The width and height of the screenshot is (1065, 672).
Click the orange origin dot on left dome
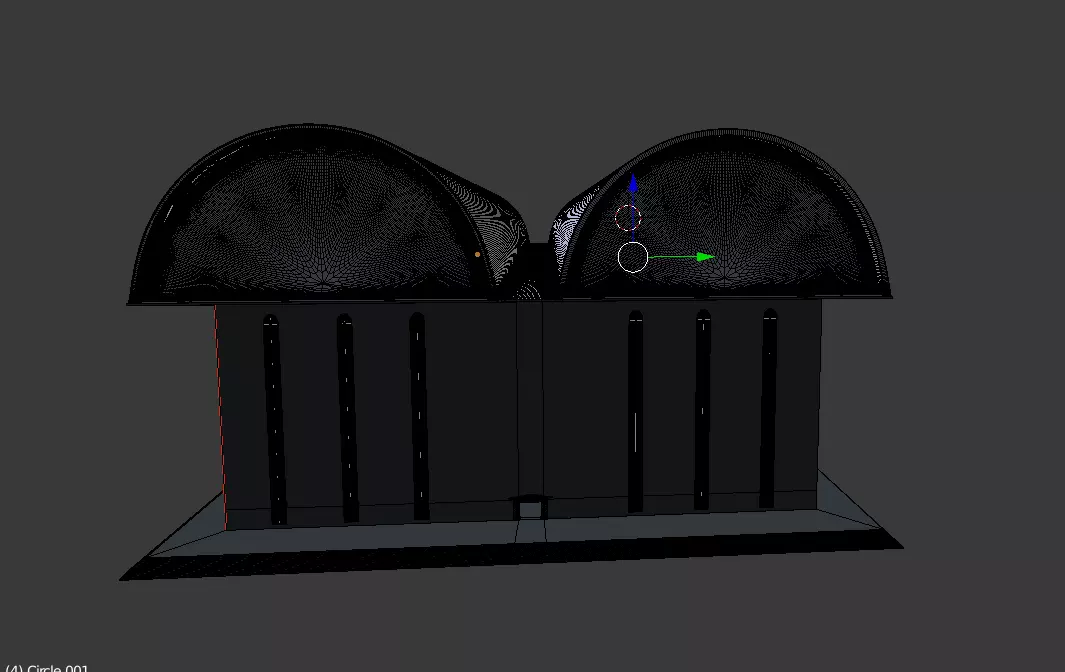(477, 255)
